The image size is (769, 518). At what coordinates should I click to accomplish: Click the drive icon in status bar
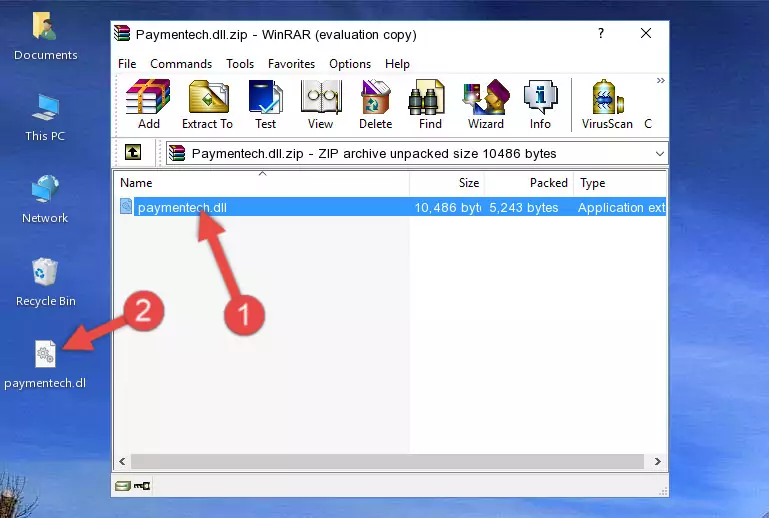[123, 486]
